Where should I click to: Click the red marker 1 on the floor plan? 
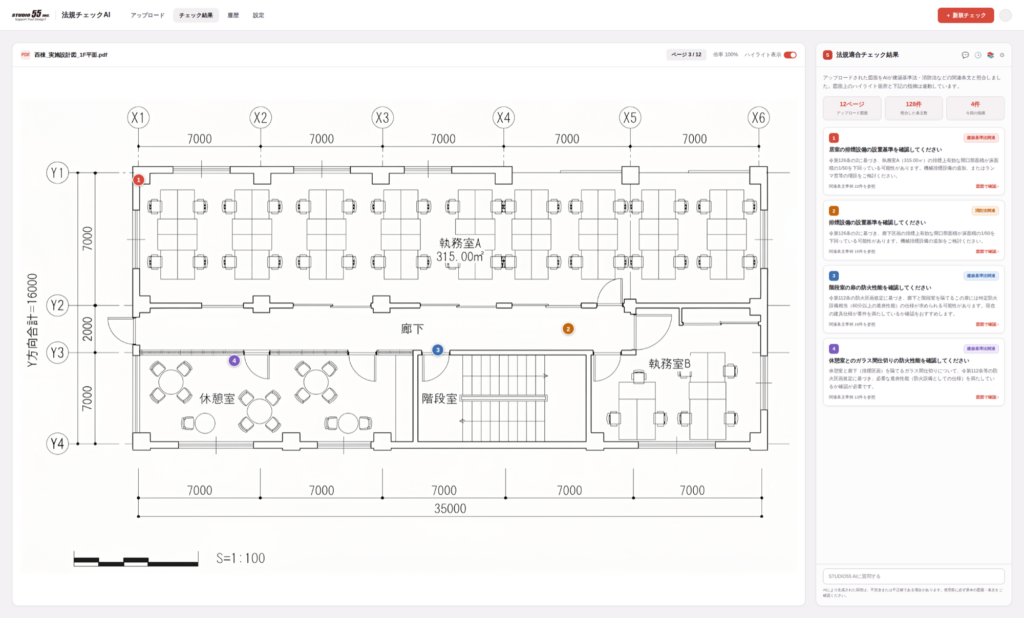(x=138, y=180)
